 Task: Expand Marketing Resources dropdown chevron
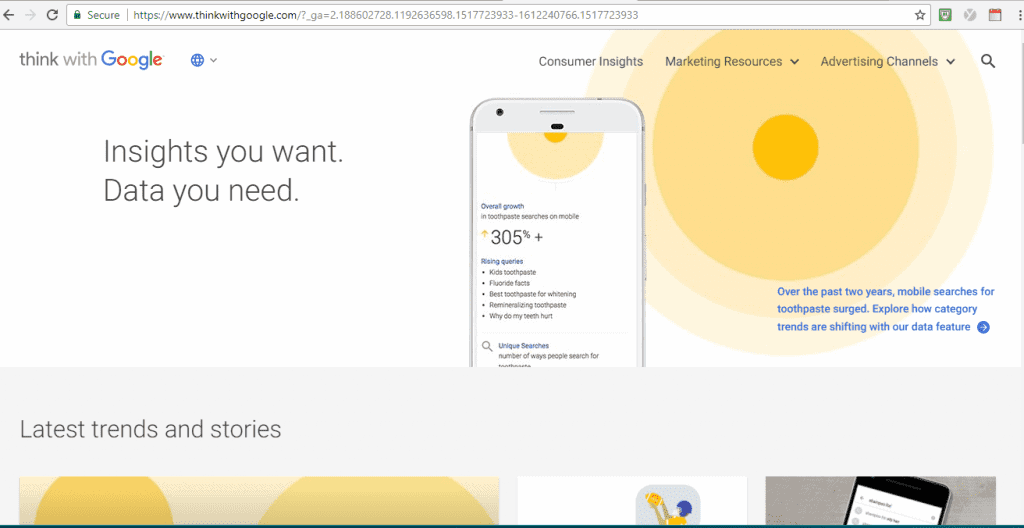click(x=794, y=61)
